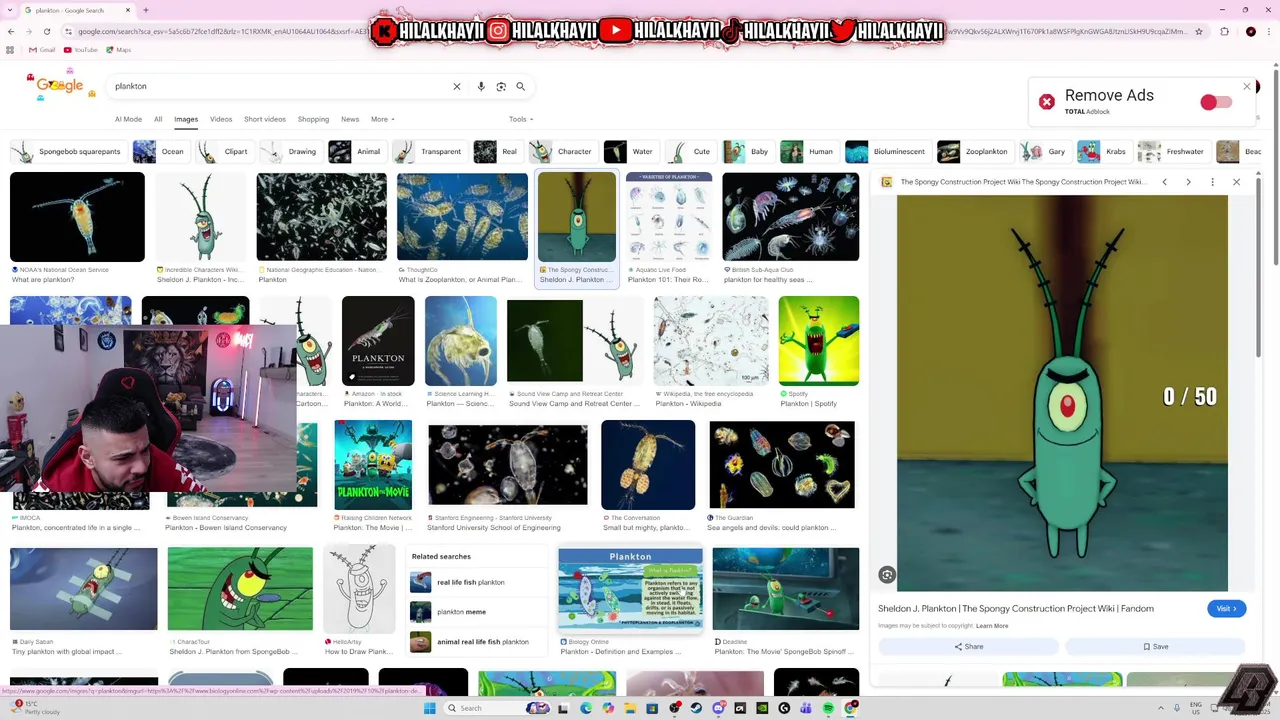Expand the More search filters dropdown
Screen dimensions: 1280x720
pyautogui.click(x=383, y=119)
